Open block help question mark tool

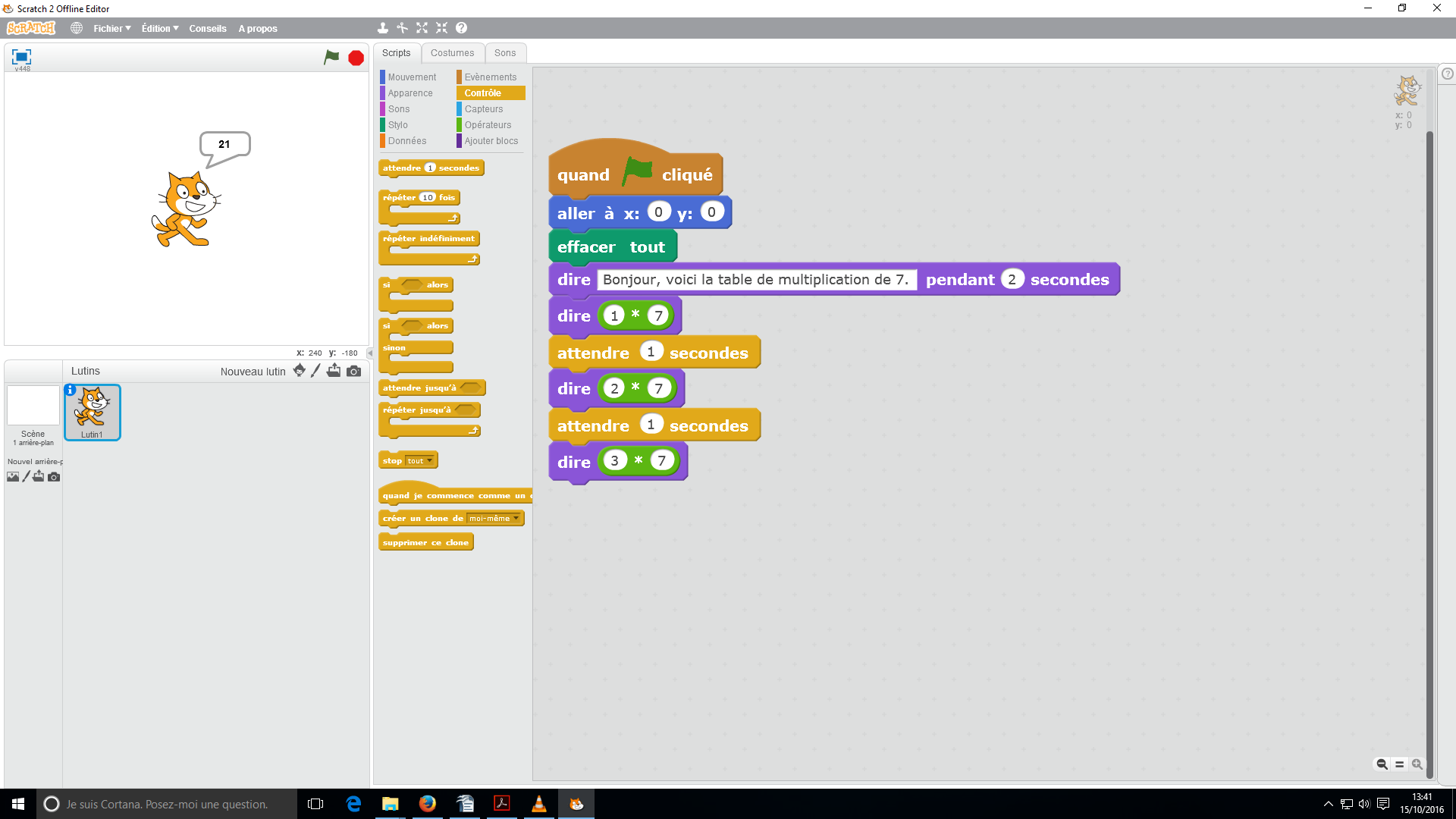(461, 28)
